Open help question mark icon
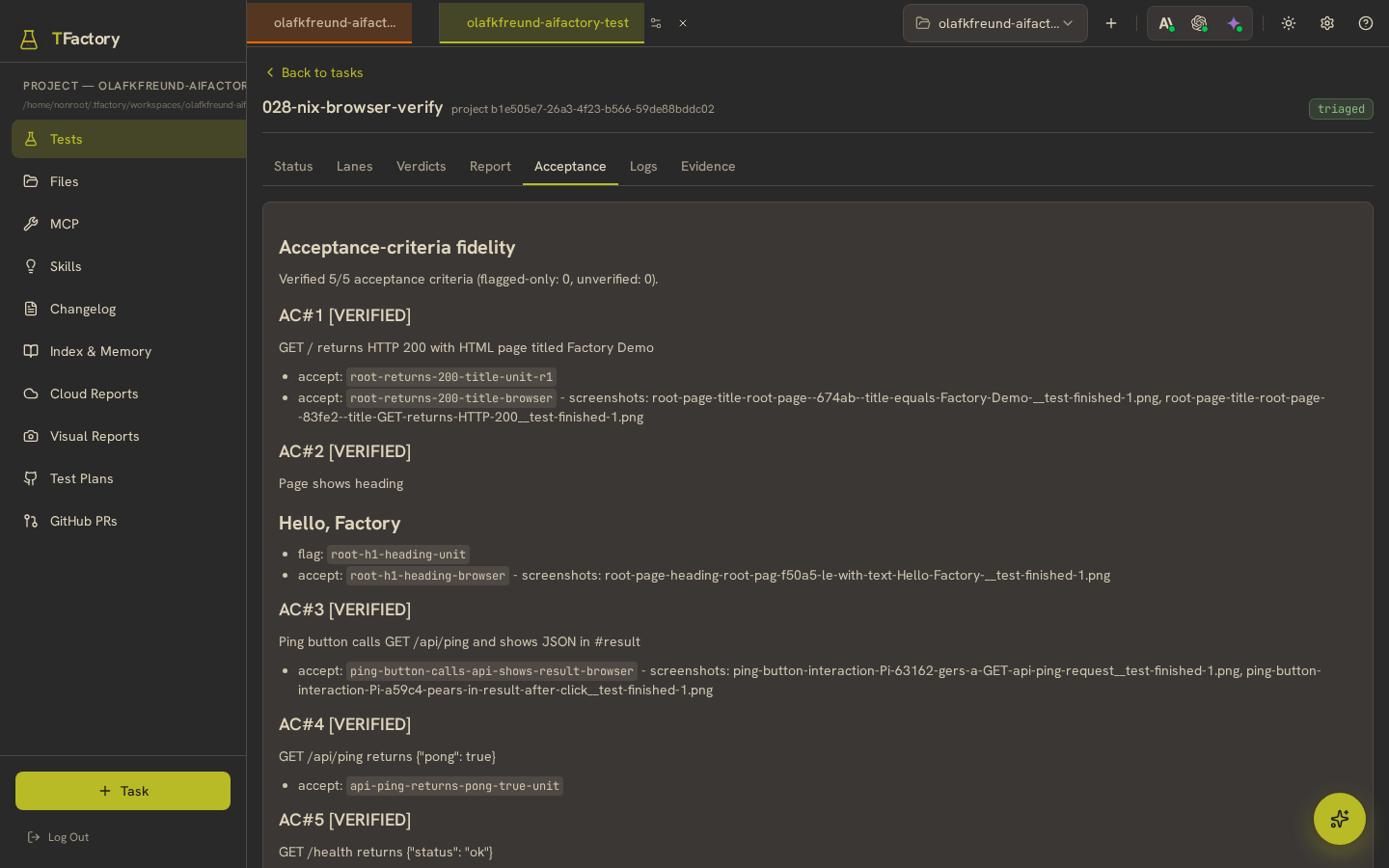Image resolution: width=1389 pixels, height=868 pixels. 1366,23
